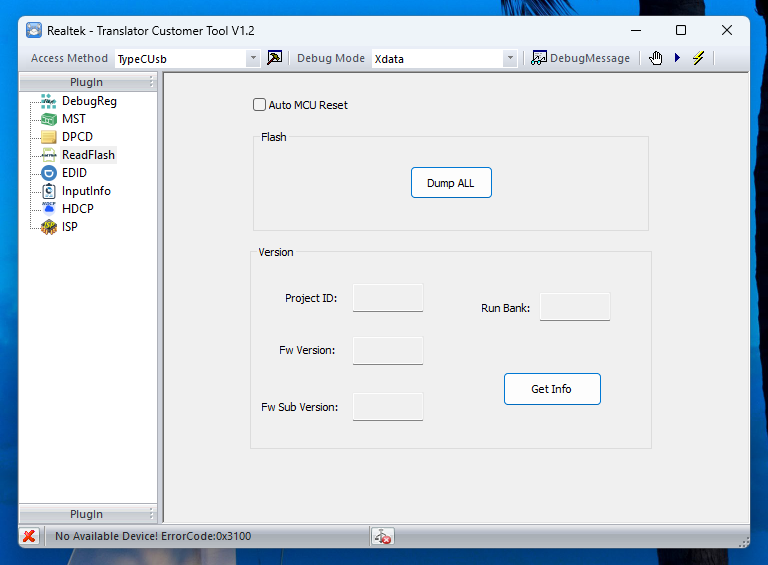Click the DebugReg plugin icon
Image resolution: width=768 pixels, height=565 pixels.
[48, 101]
